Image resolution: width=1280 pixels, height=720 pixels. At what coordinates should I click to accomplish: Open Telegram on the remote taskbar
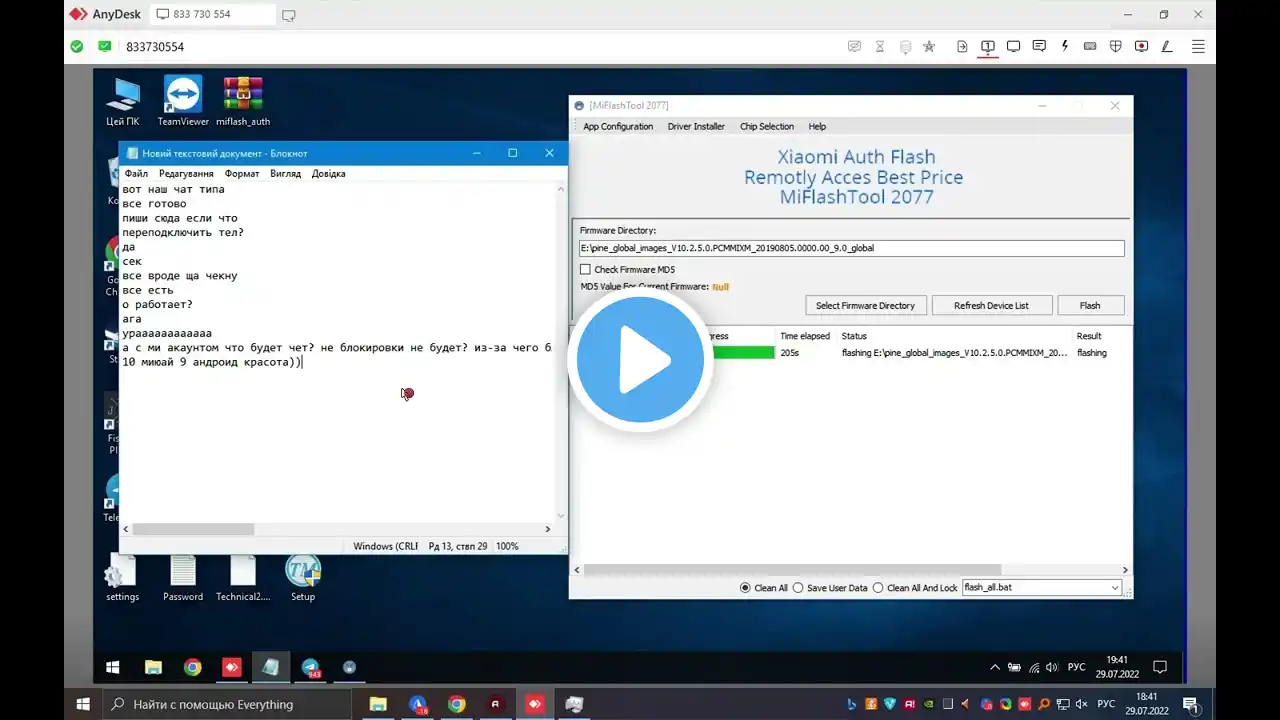click(x=310, y=667)
